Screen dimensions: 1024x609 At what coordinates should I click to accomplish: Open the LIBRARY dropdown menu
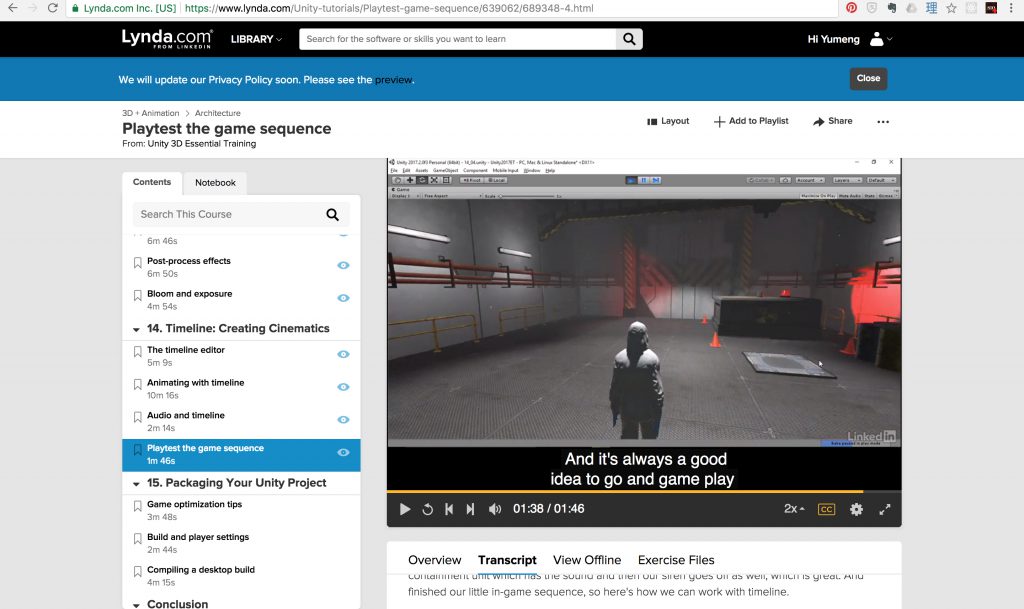256,39
